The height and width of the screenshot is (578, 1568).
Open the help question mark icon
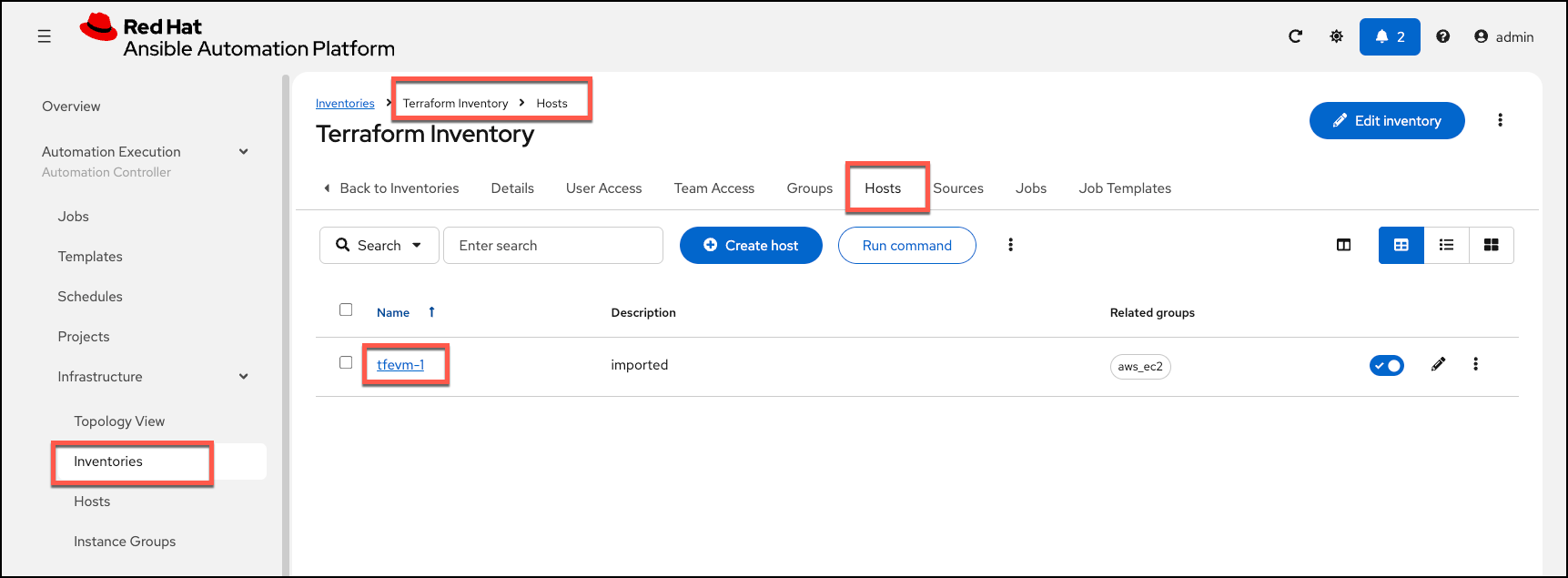click(1442, 36)
